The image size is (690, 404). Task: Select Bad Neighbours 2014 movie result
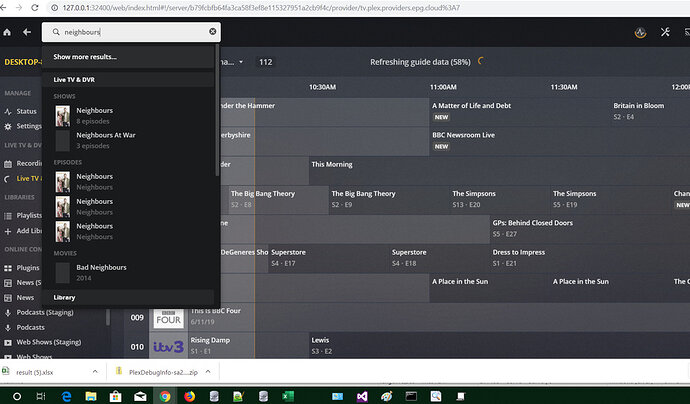tap(128, 272)
